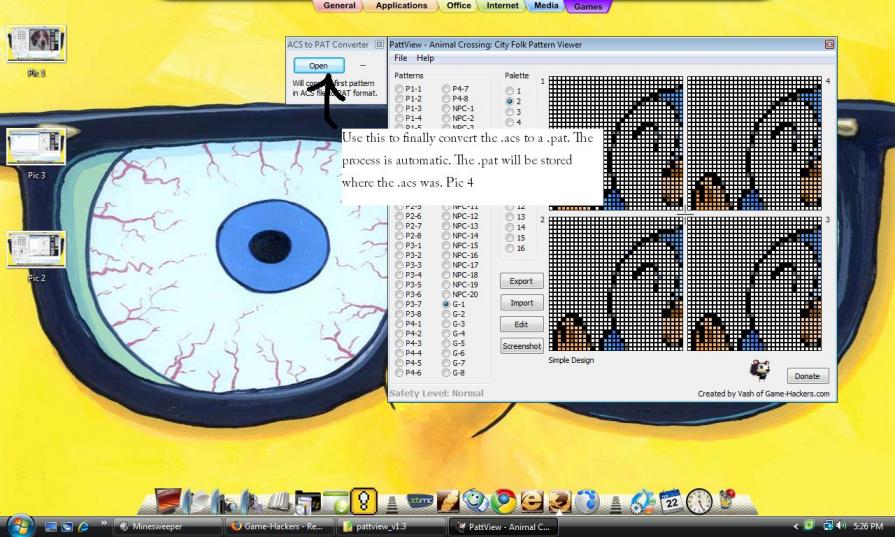Open the red laptop dock icon
Screen dimensions: 895x537
pyautogui.click(x=168, y=501)
